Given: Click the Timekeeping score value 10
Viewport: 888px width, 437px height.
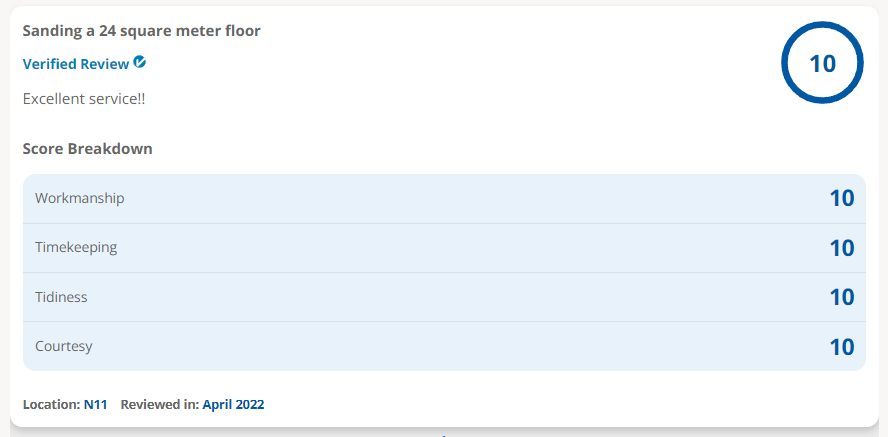Looking at the screenshot, I should tap(842, 248).
